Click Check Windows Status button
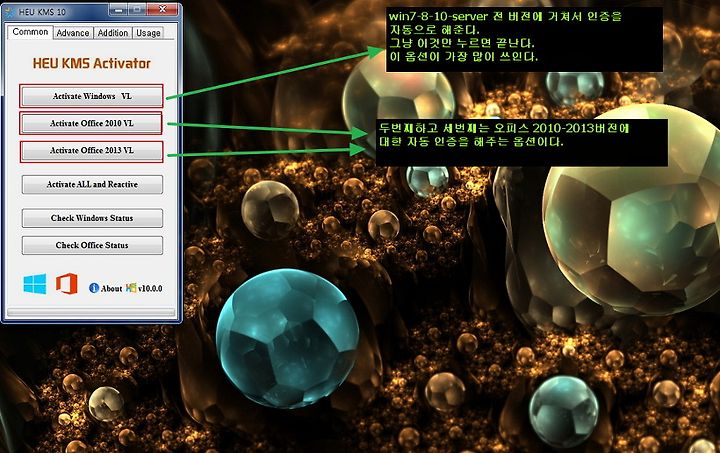 [x=92, y=218]
